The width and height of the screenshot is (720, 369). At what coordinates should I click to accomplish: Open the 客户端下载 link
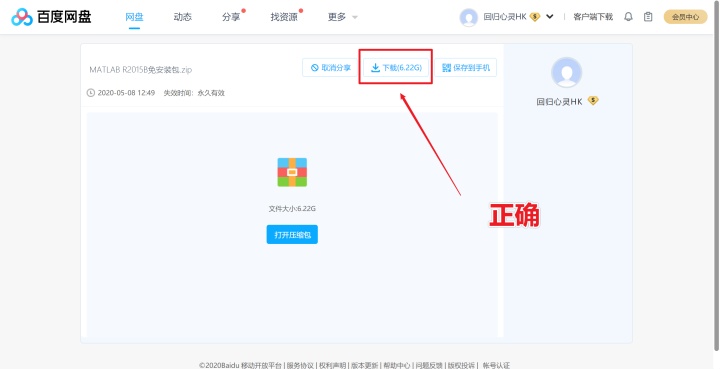pos(593,17)
